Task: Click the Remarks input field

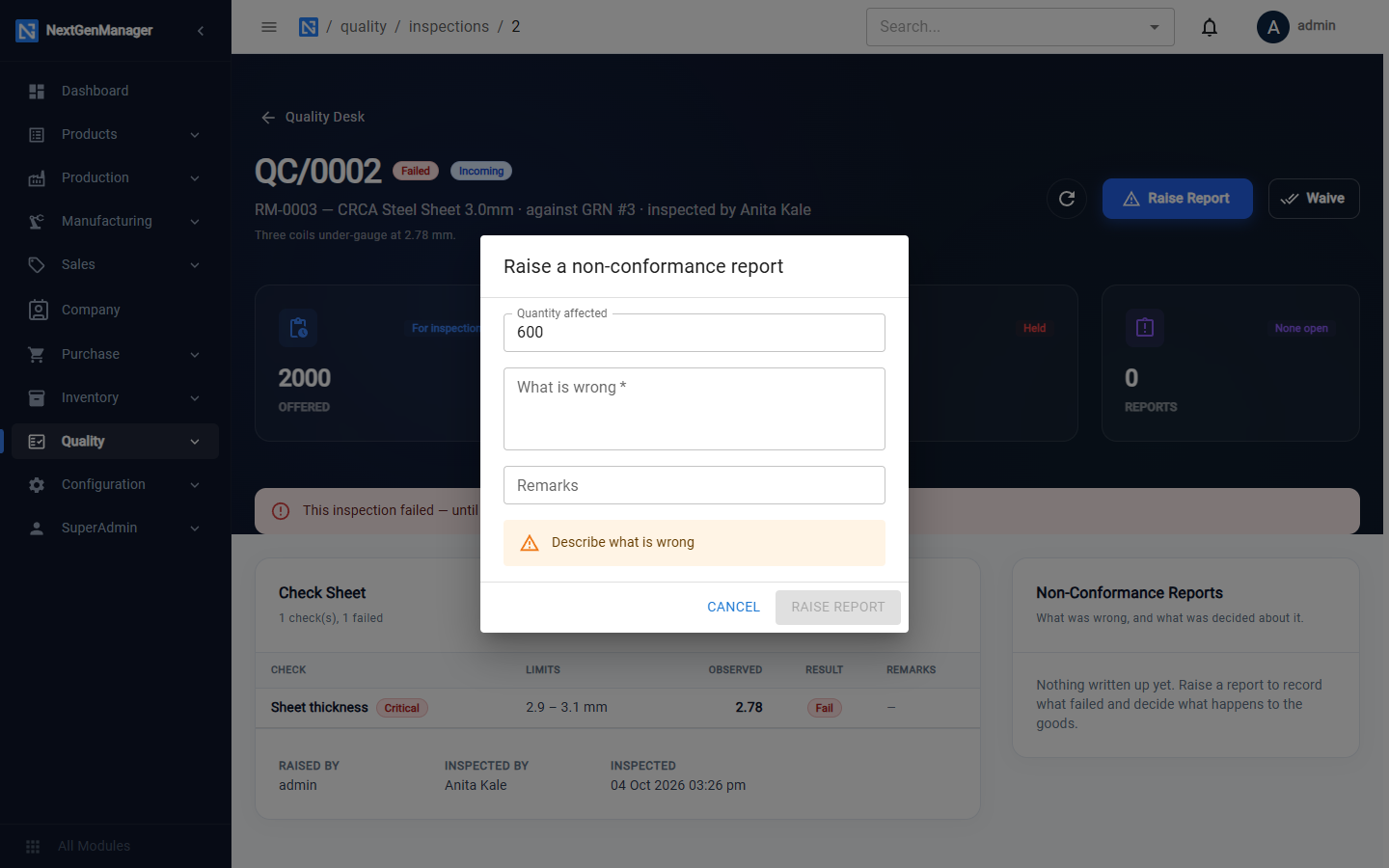Action: (694, 485)
